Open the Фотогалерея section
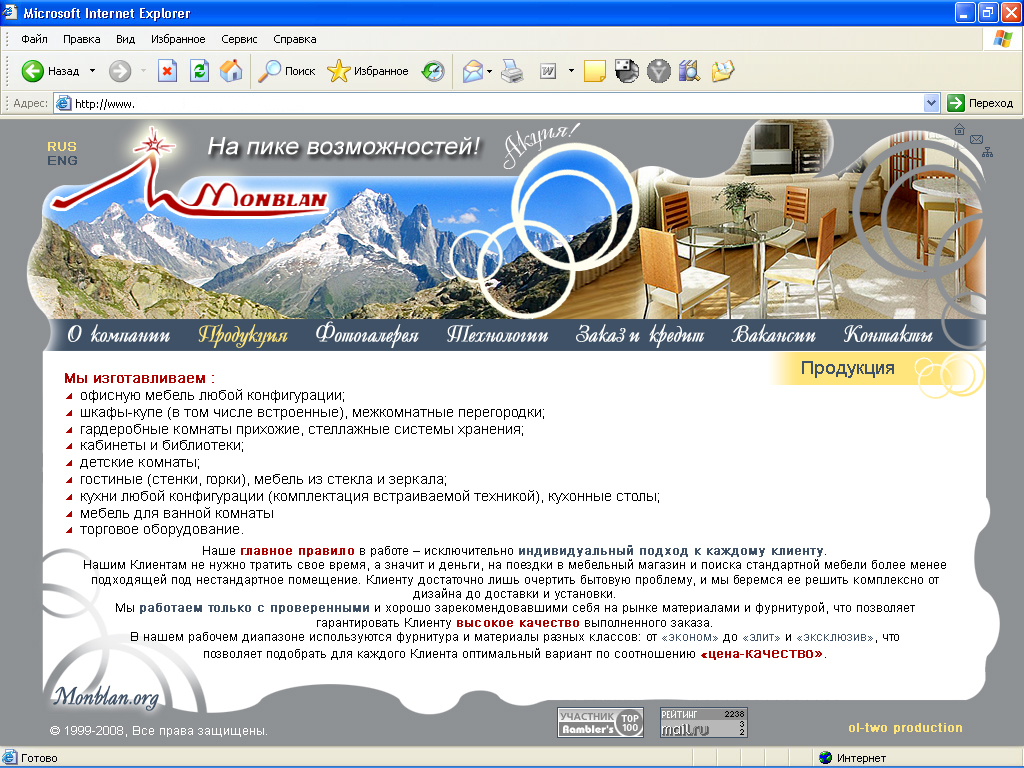1024x768 pixels. (366, 334)
